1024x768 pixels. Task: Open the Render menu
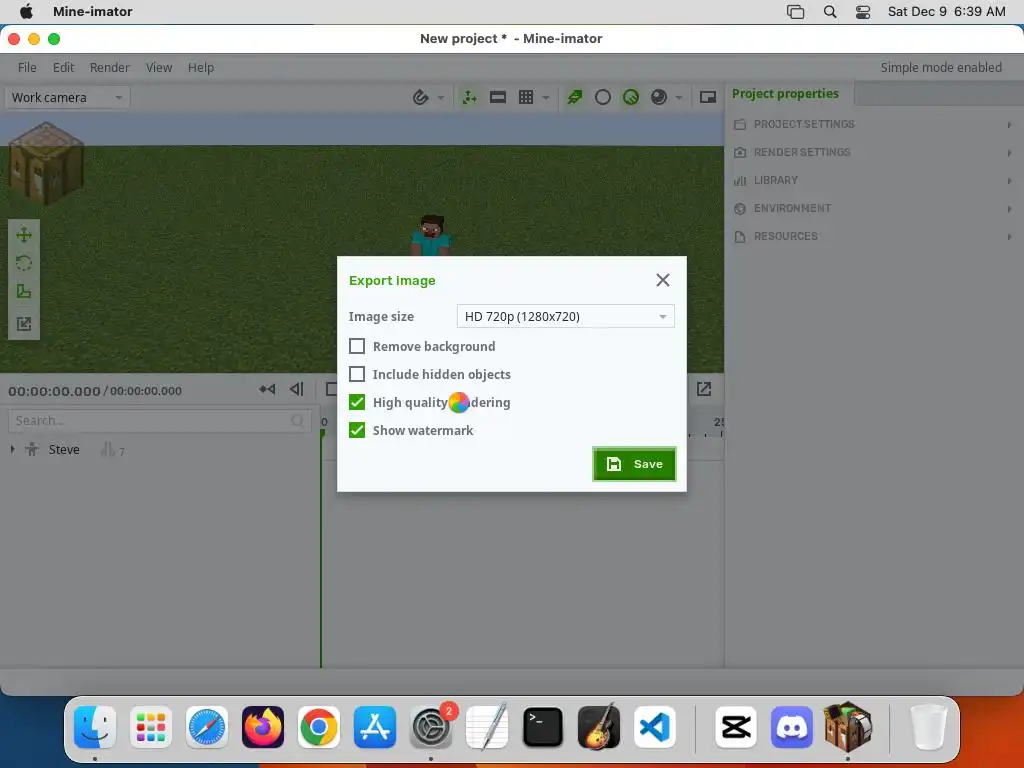coord(109,67)
